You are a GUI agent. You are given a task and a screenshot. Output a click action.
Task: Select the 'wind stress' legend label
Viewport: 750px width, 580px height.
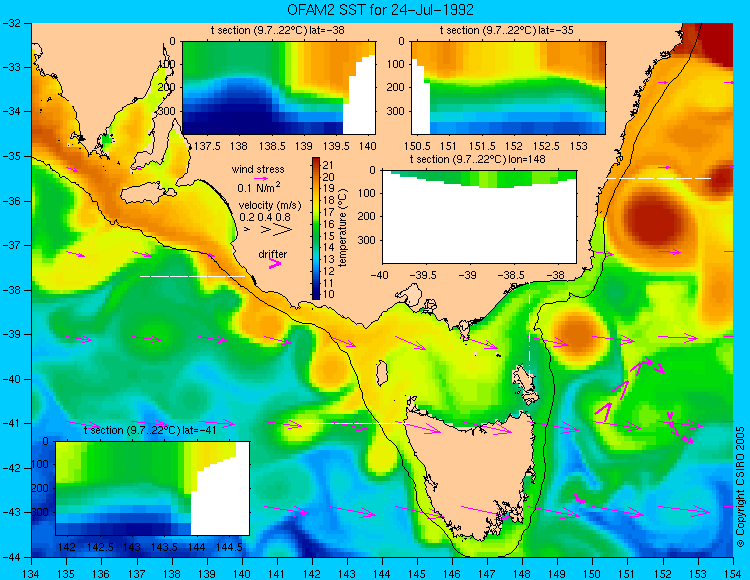[258, 169]
